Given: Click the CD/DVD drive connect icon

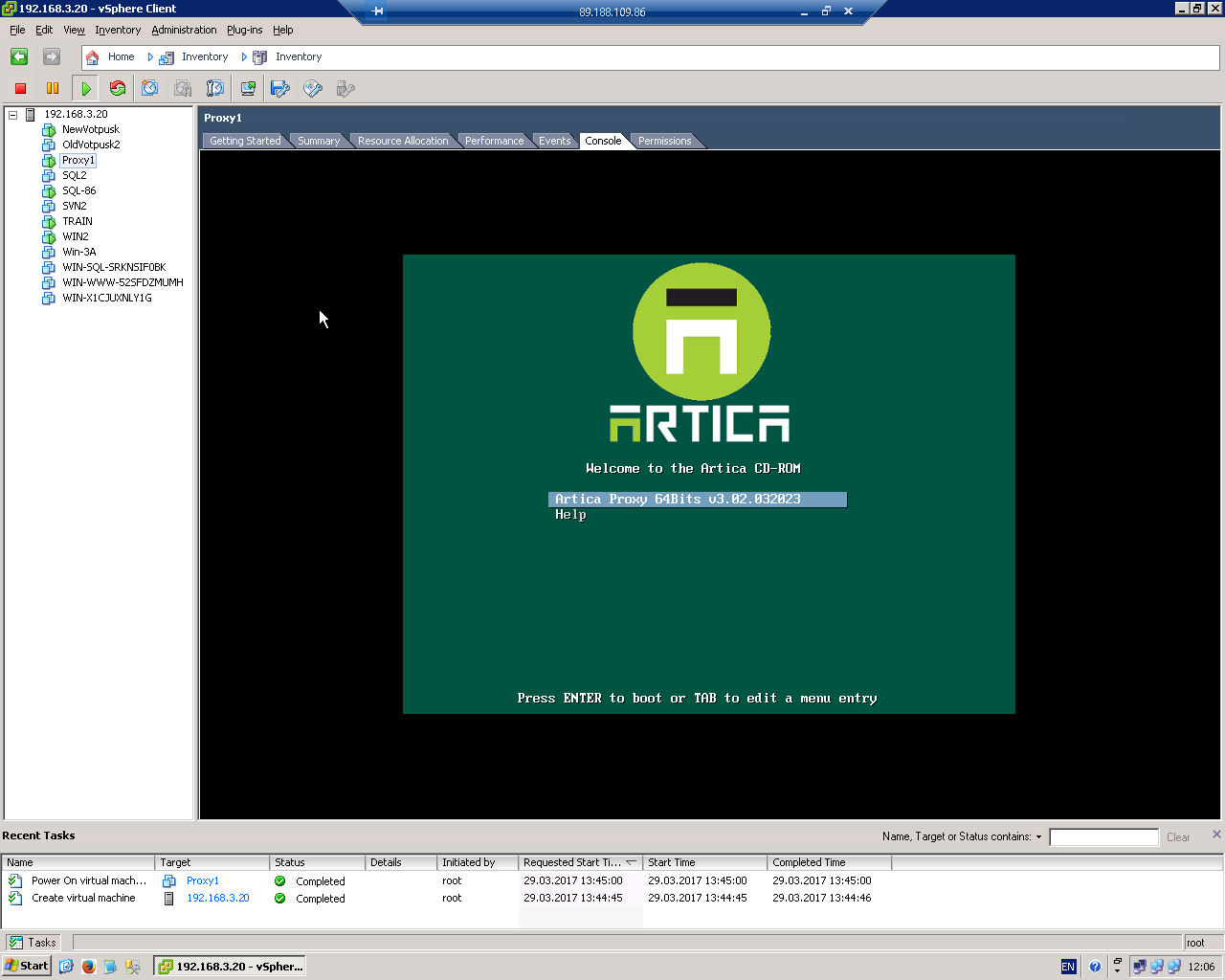Looking at the screenshot, I should (313, 89).
